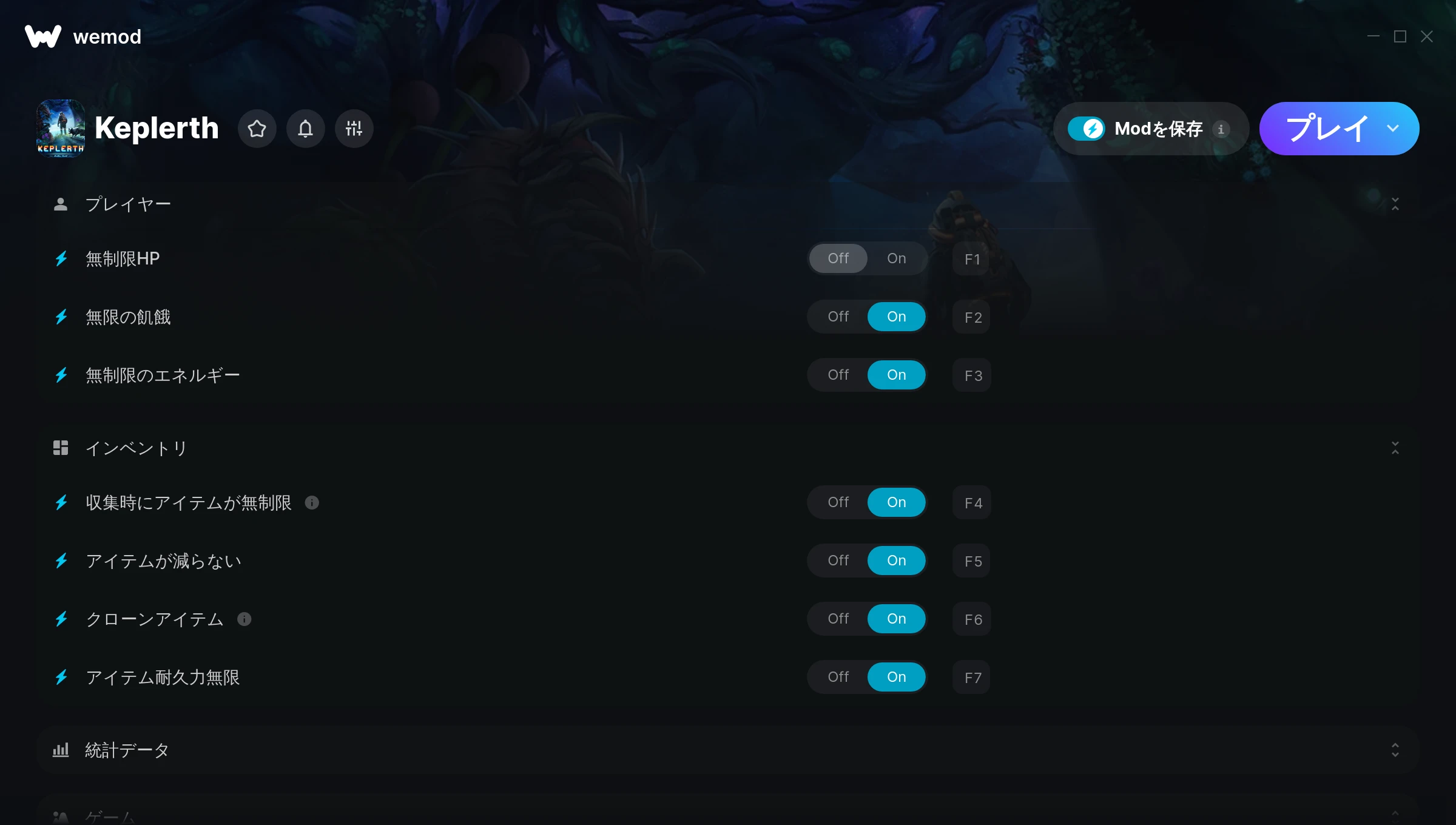Show info for クローンアイテム
1456x825 pixels.
[244, 619]
